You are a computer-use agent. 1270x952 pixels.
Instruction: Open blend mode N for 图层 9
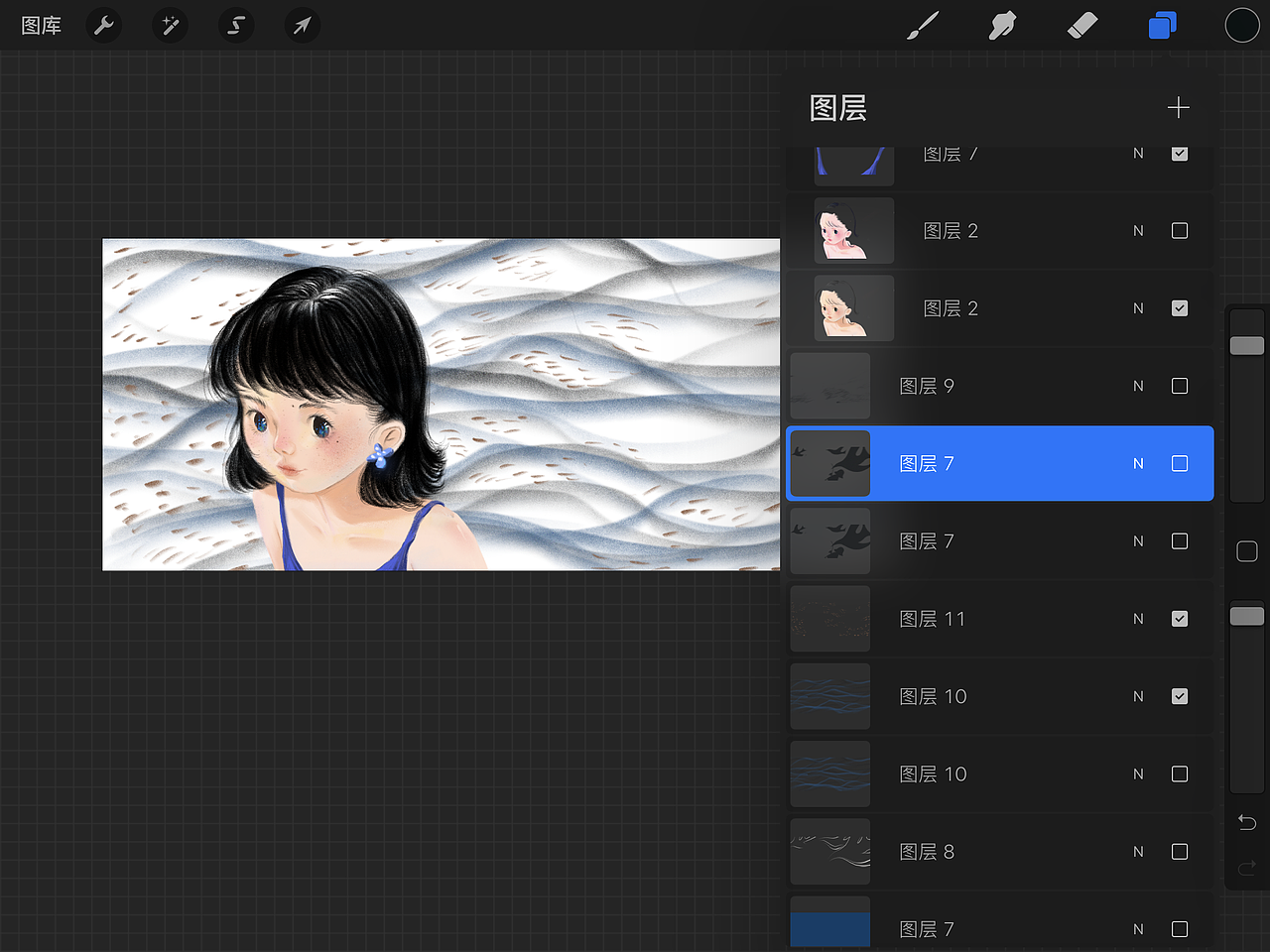(1138, 386)
